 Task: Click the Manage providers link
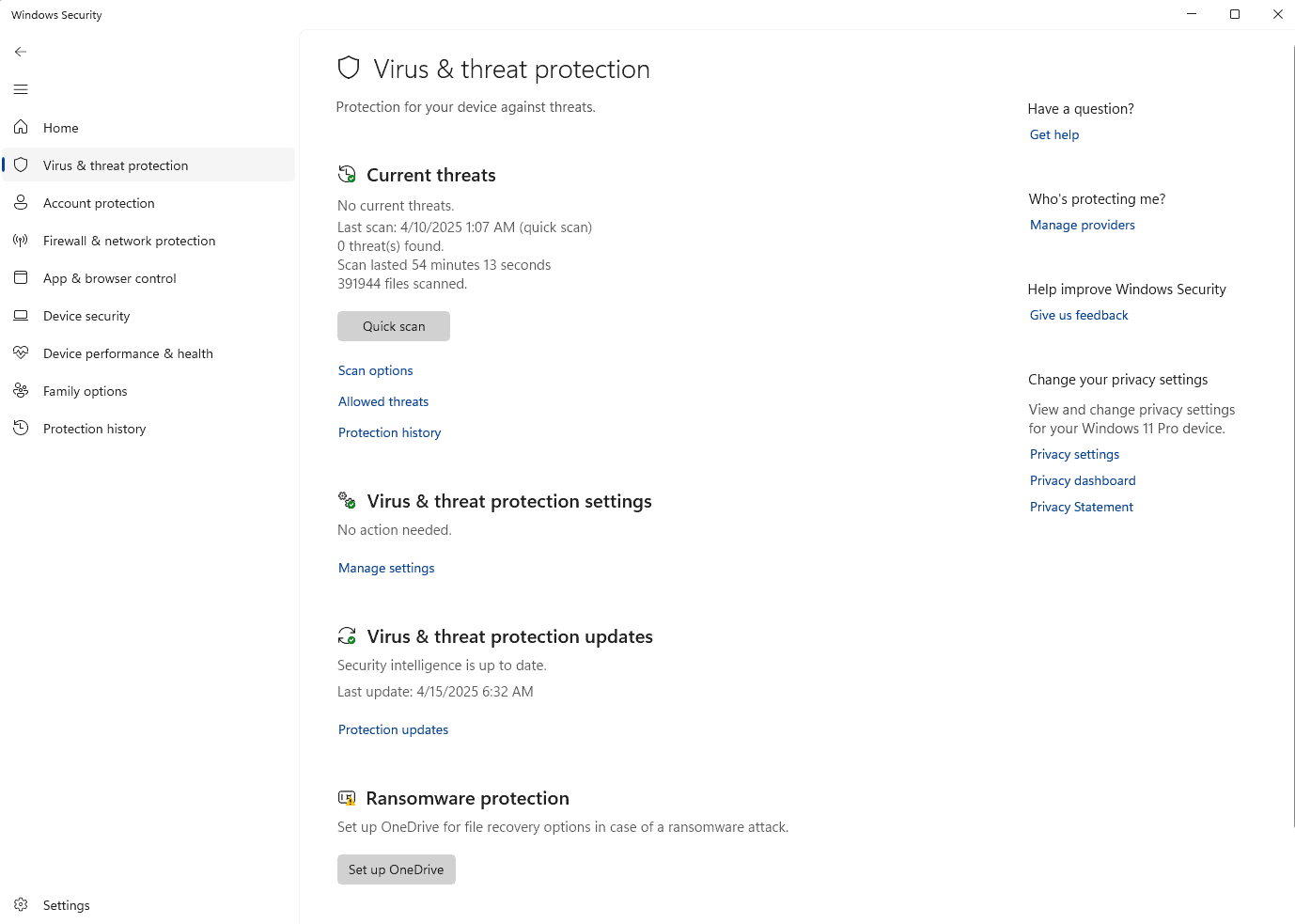(1083, 225)
